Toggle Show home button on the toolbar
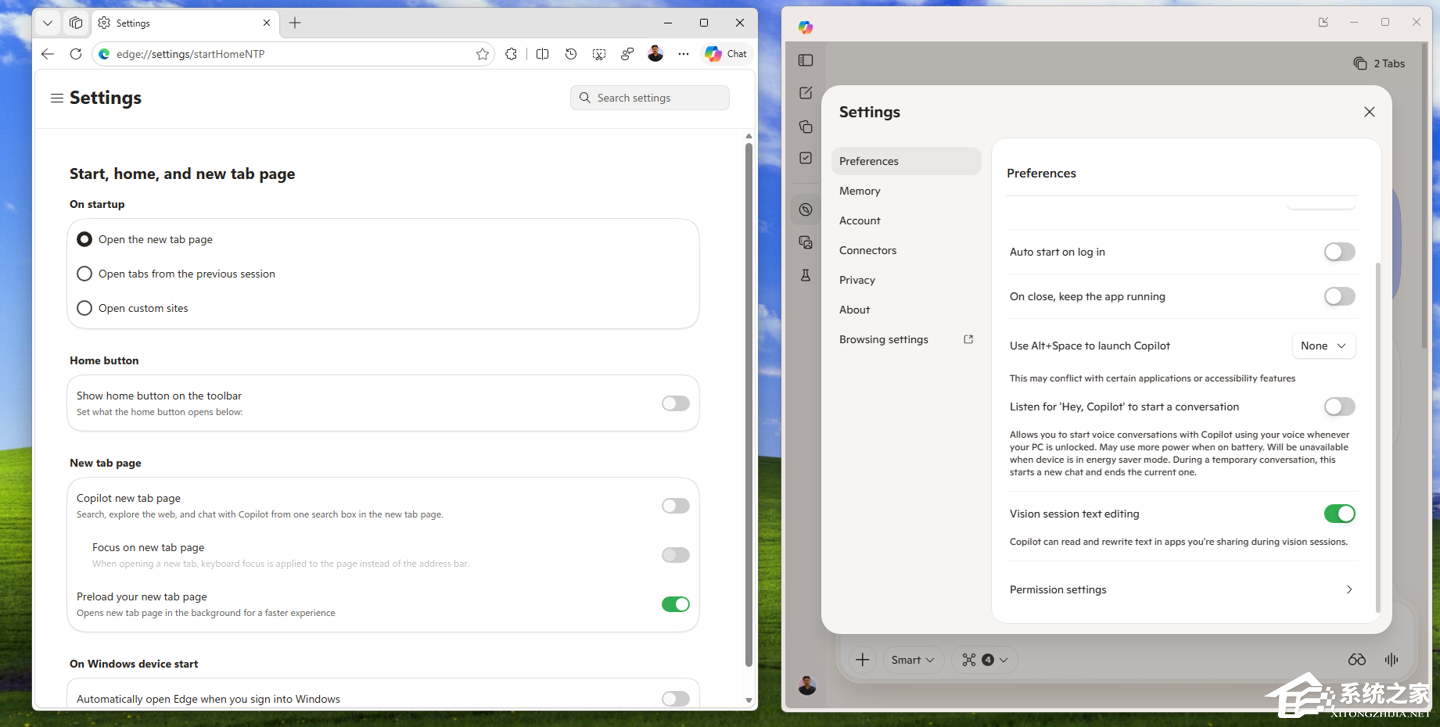 pos(676,404)
